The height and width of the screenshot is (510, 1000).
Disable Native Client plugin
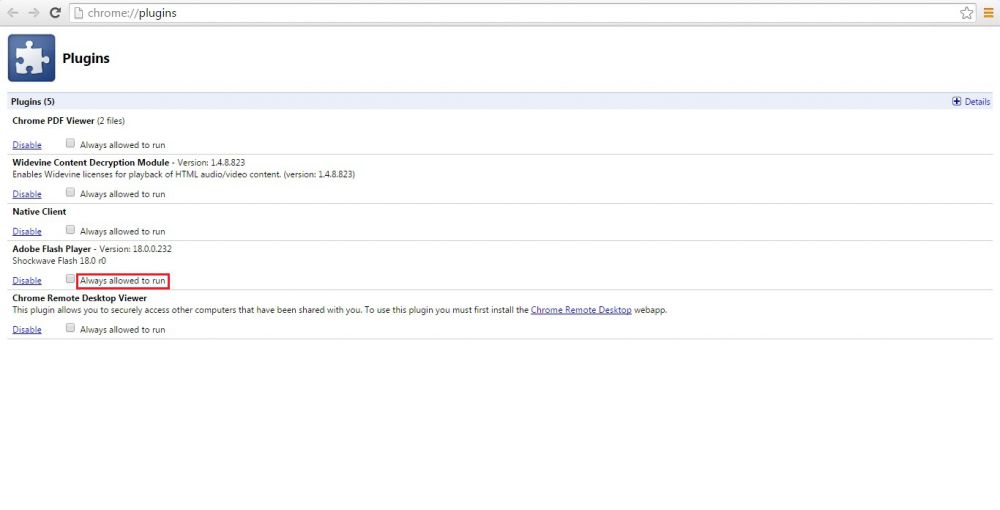(27, 231)
